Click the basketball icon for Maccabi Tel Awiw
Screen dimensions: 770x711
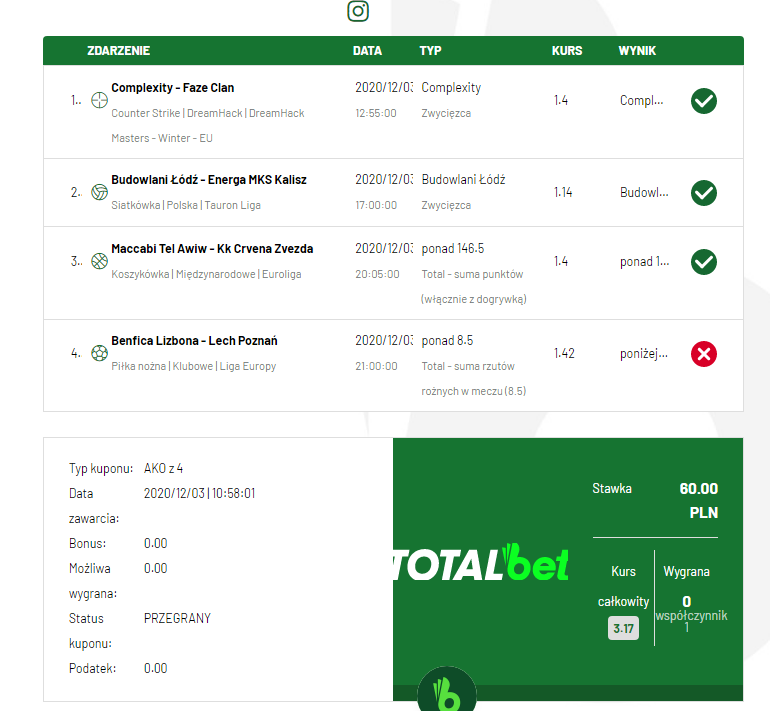[x=99, y=261]
